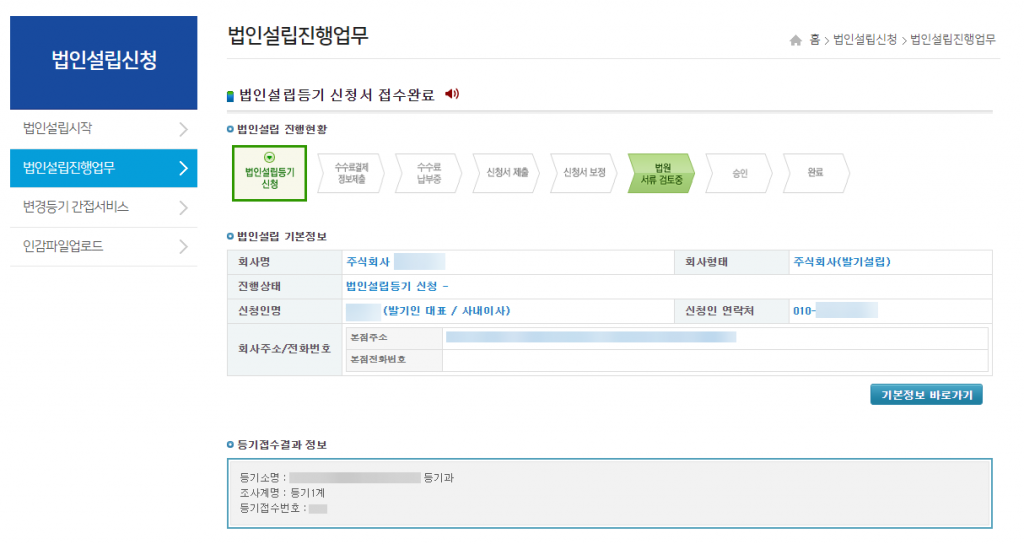The height and width of the screenshot is (544, 1024).
Task: Expand chevron next to 법인설립진행업무
Action: click(x=184, y=168)
